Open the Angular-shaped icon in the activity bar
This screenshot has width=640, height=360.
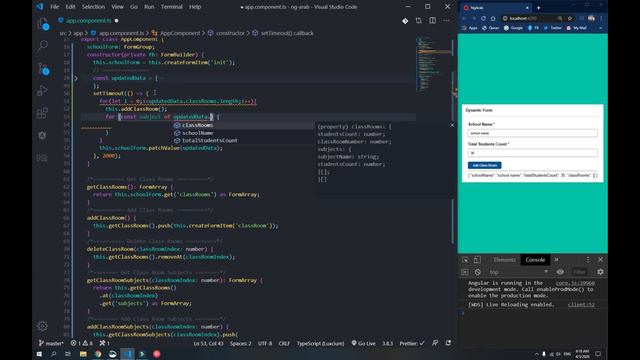(x=42, y=135)
